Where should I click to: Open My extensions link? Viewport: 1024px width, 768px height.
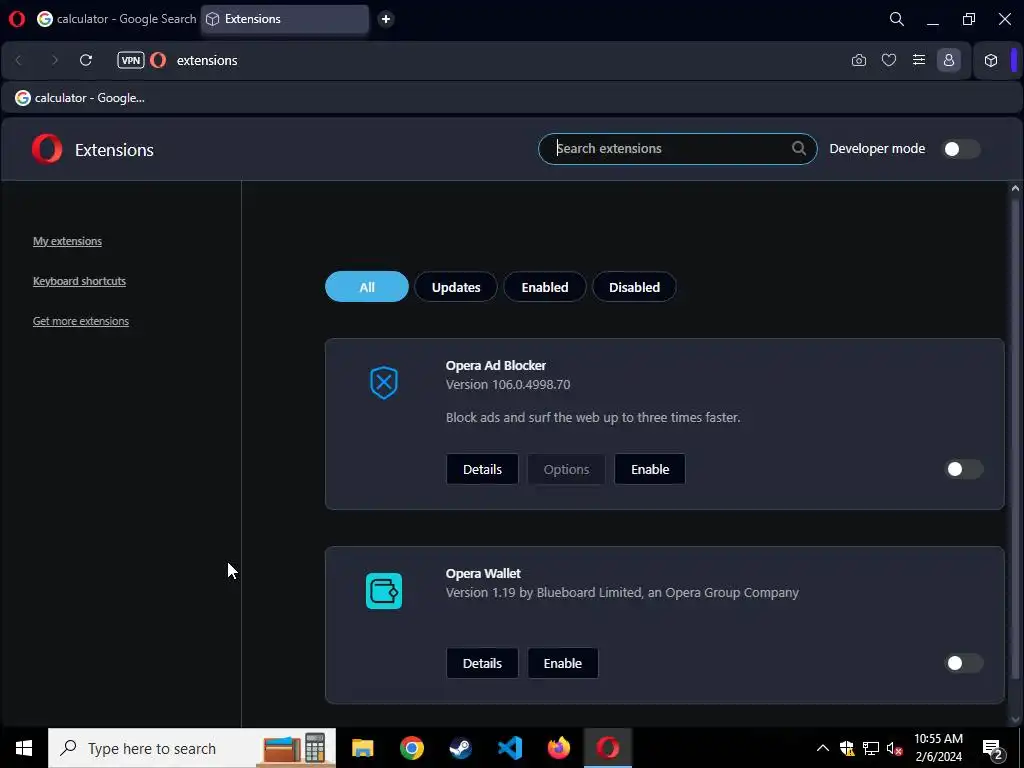point(67,241)
